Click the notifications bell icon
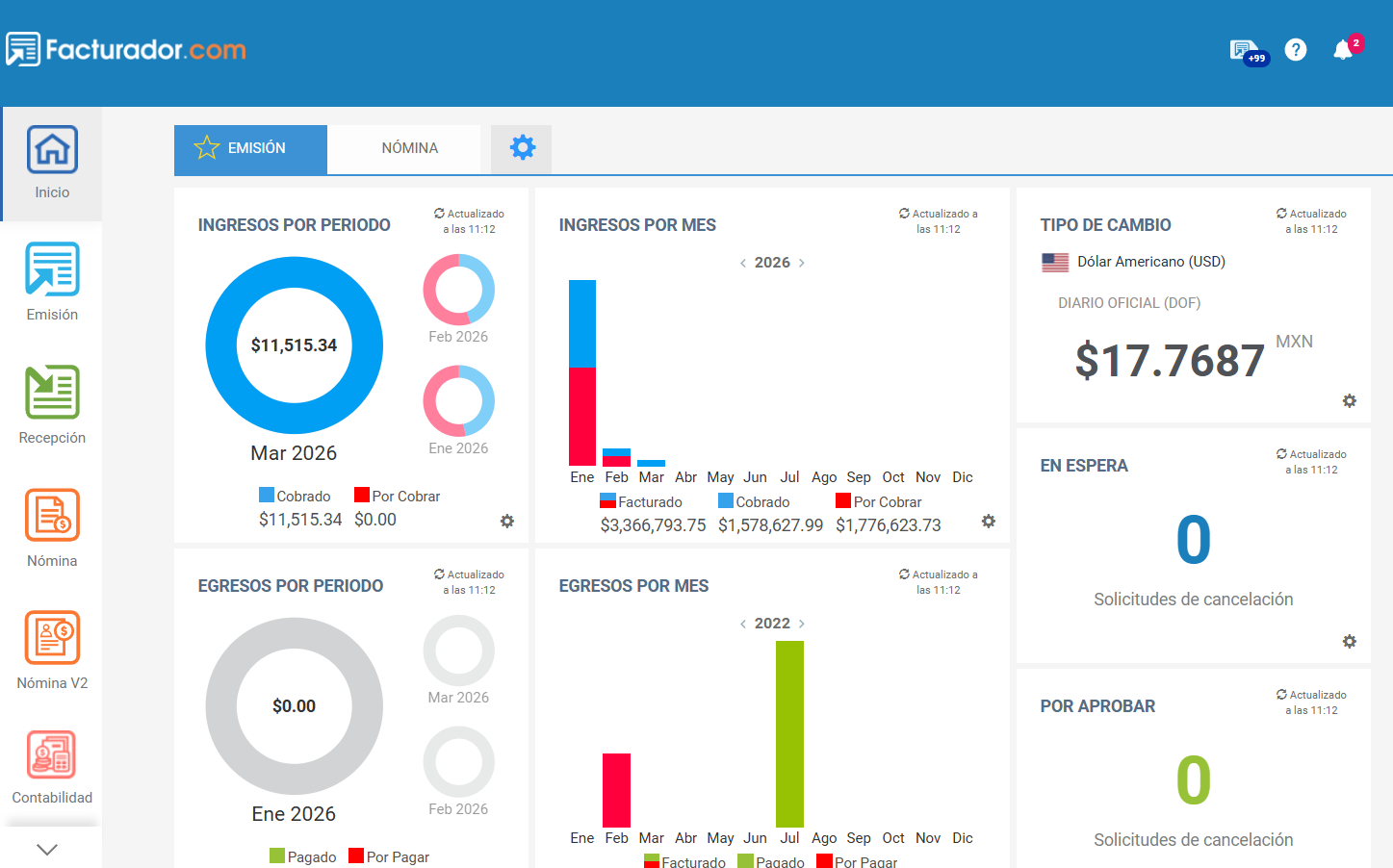Viewport: 1393px width, 868px height. click(x=1343, y=50)
